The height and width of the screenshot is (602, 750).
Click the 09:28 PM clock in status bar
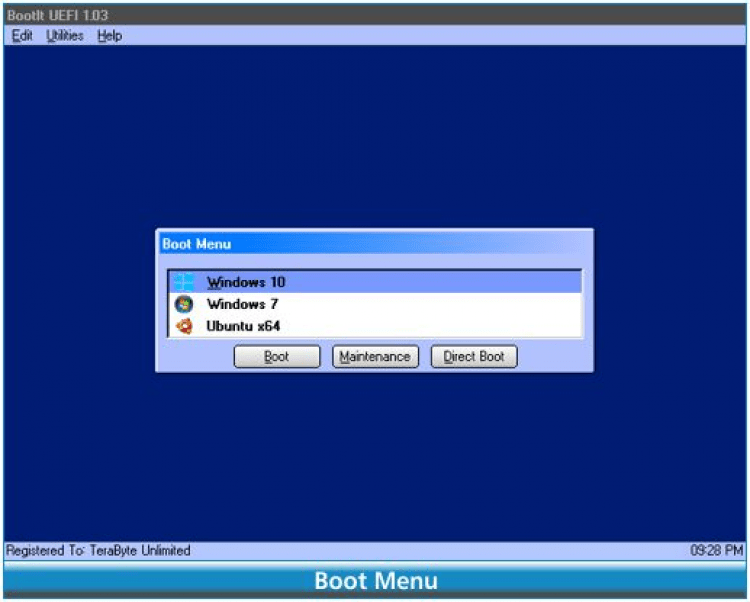[x=716, y=550]
